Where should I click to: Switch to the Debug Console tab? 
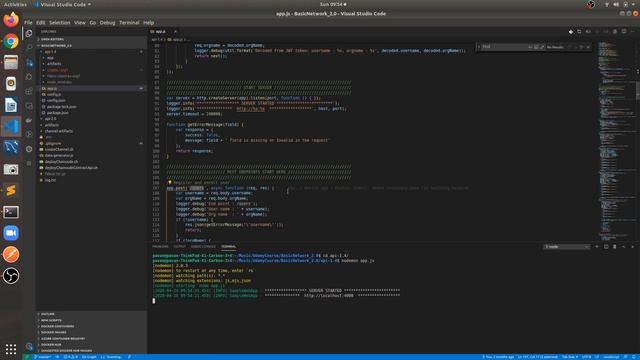point(203,247)
